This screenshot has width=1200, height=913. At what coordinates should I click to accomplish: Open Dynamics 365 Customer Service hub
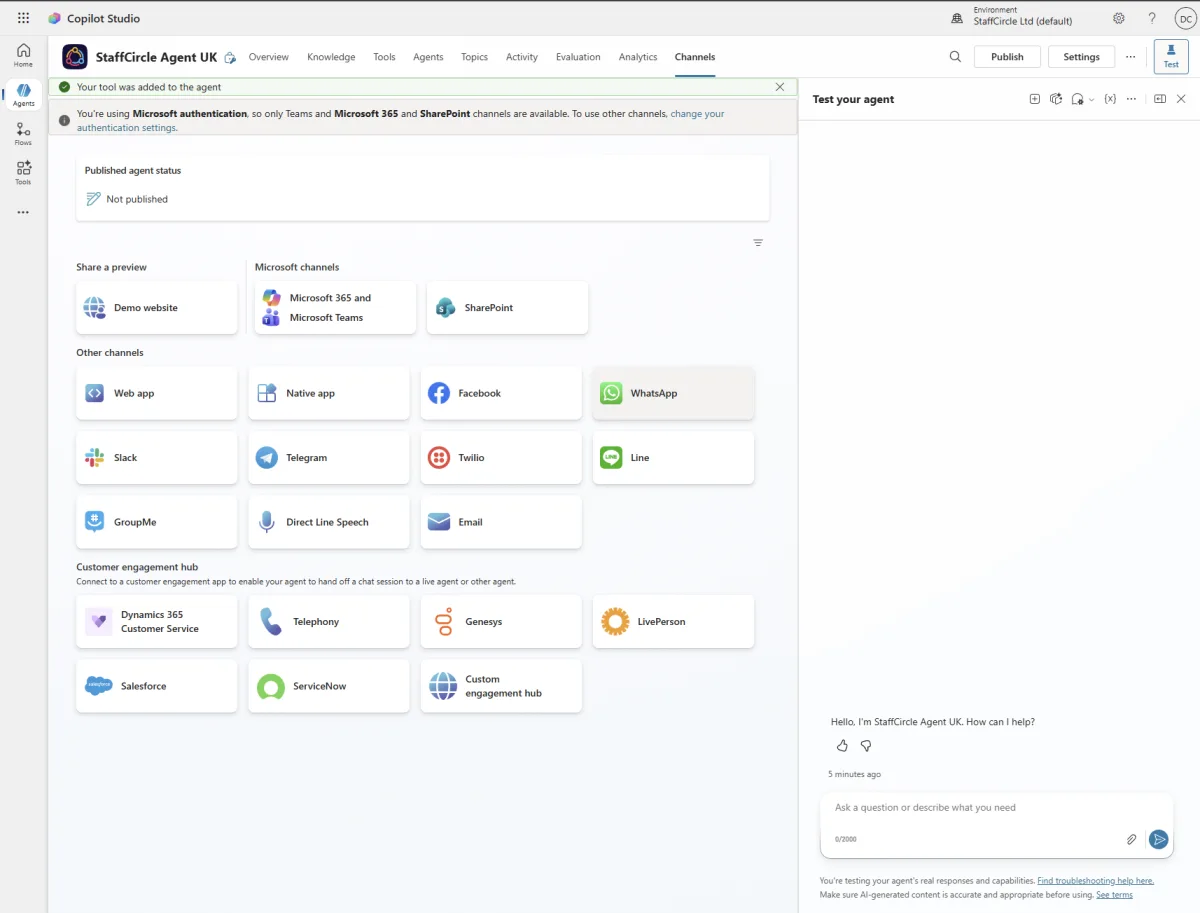(157, 622)
